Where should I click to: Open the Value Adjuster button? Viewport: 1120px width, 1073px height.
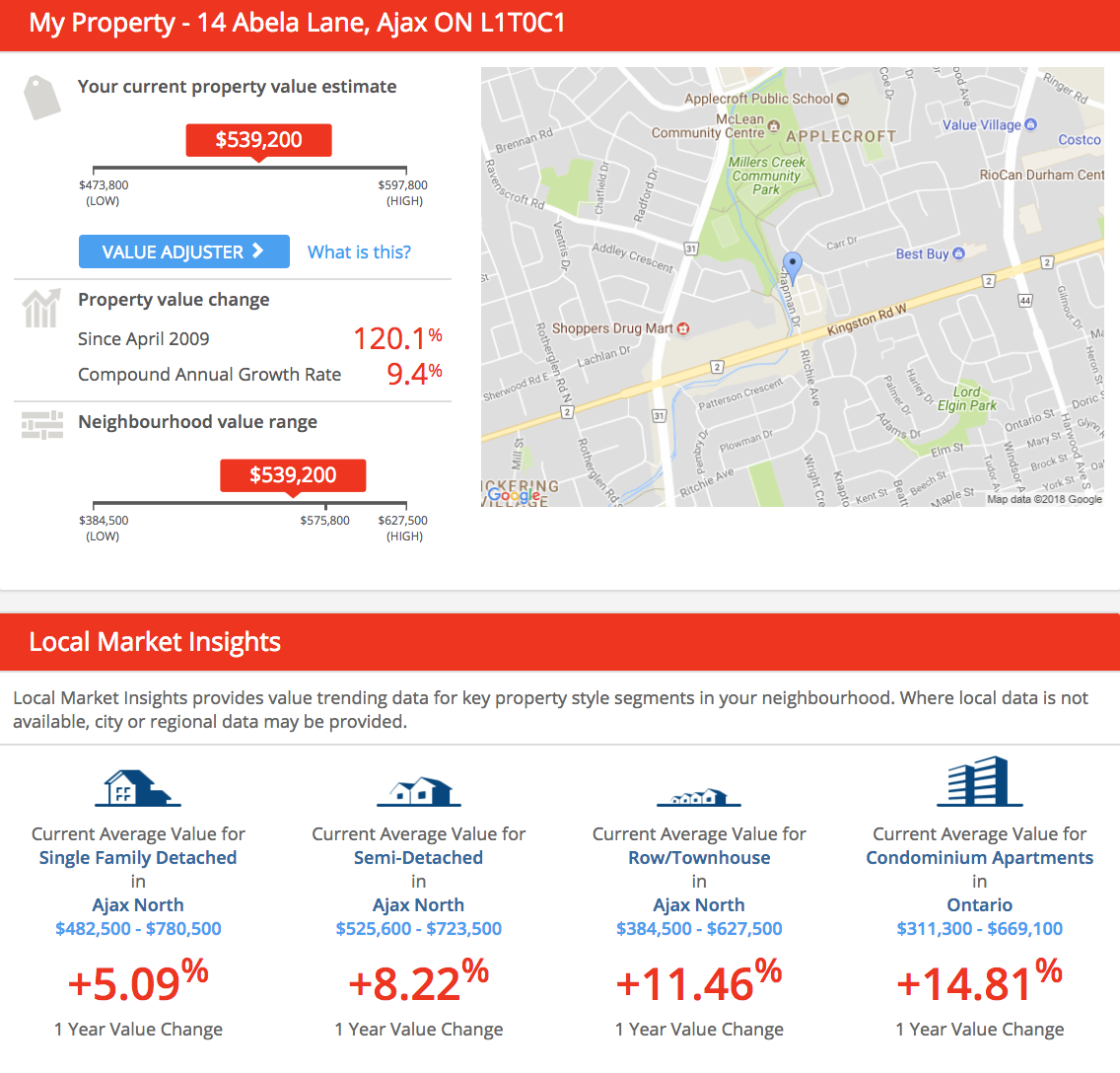184,251
